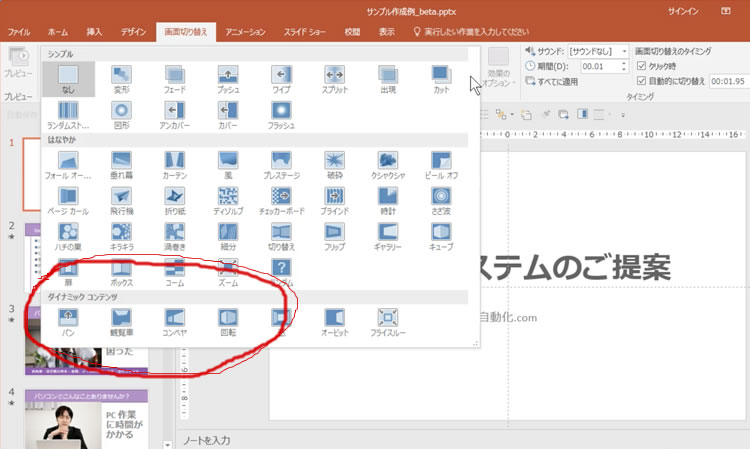This screenshot has width=750, height=449.
Task: Select the ワイプ transition
Action: [281, 79]
